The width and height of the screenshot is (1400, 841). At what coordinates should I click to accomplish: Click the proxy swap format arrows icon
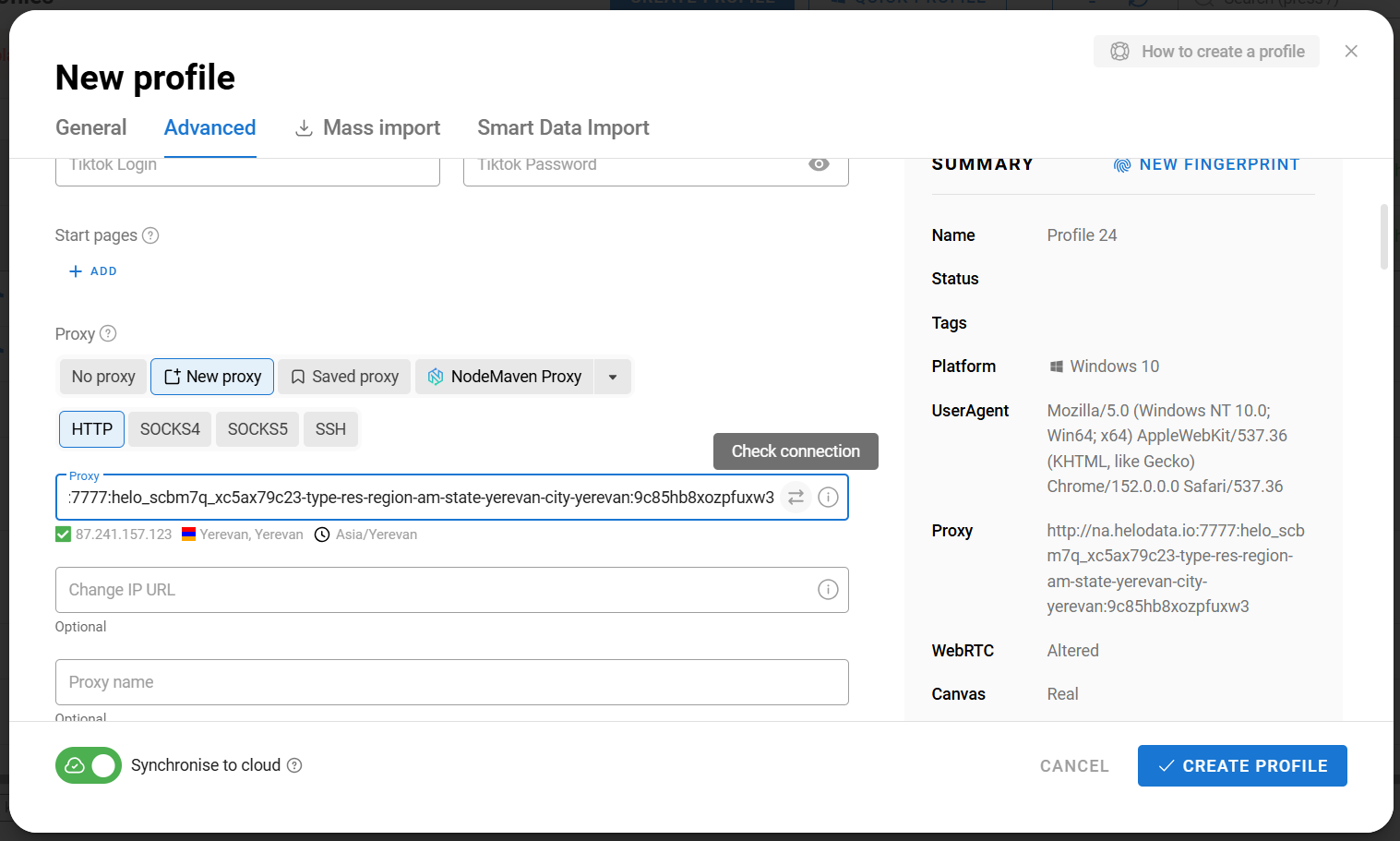click(x=796, y=498)
